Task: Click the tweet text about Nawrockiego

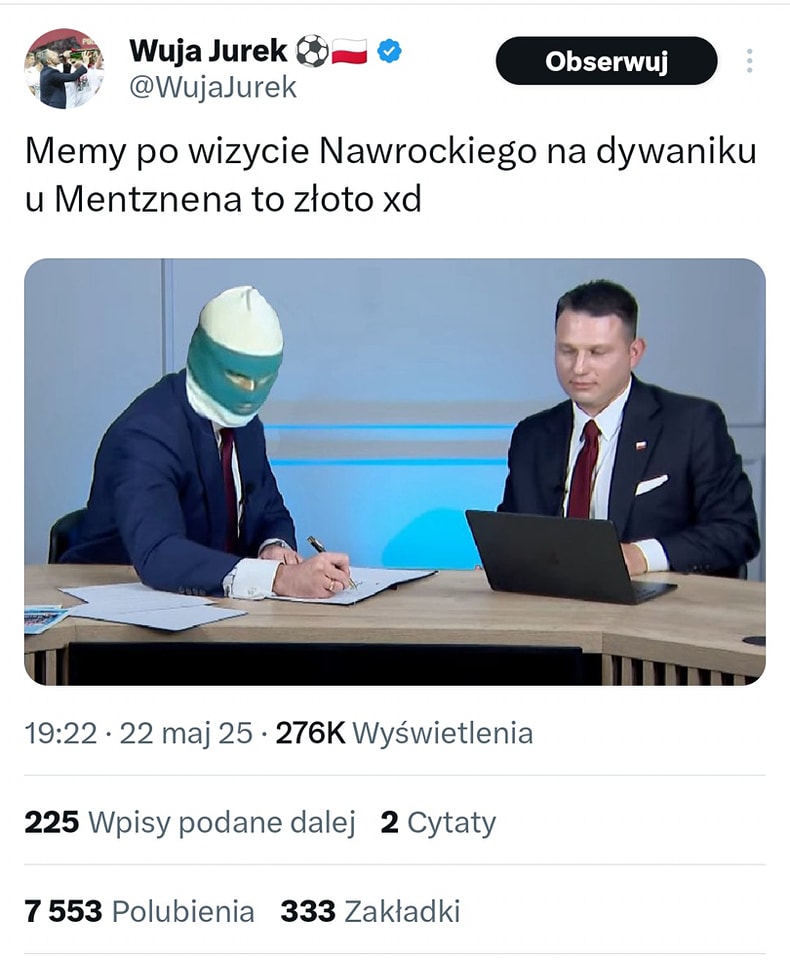Action: click(391, 175)
